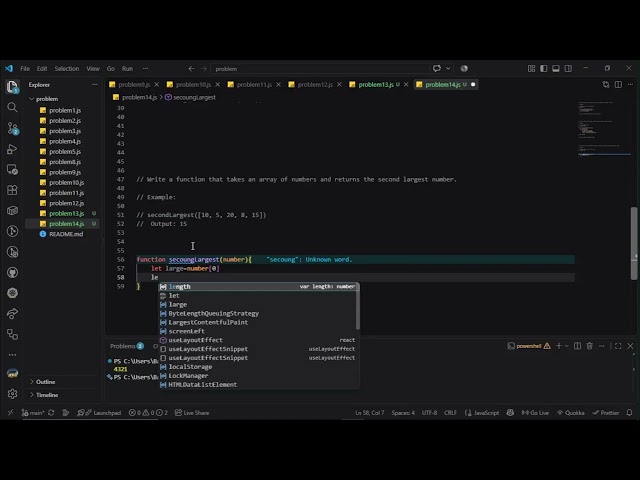The height and width of the screenshot is (480, 640).
Task: Open the Manage gear settings
Action: [x=12, y=394]
